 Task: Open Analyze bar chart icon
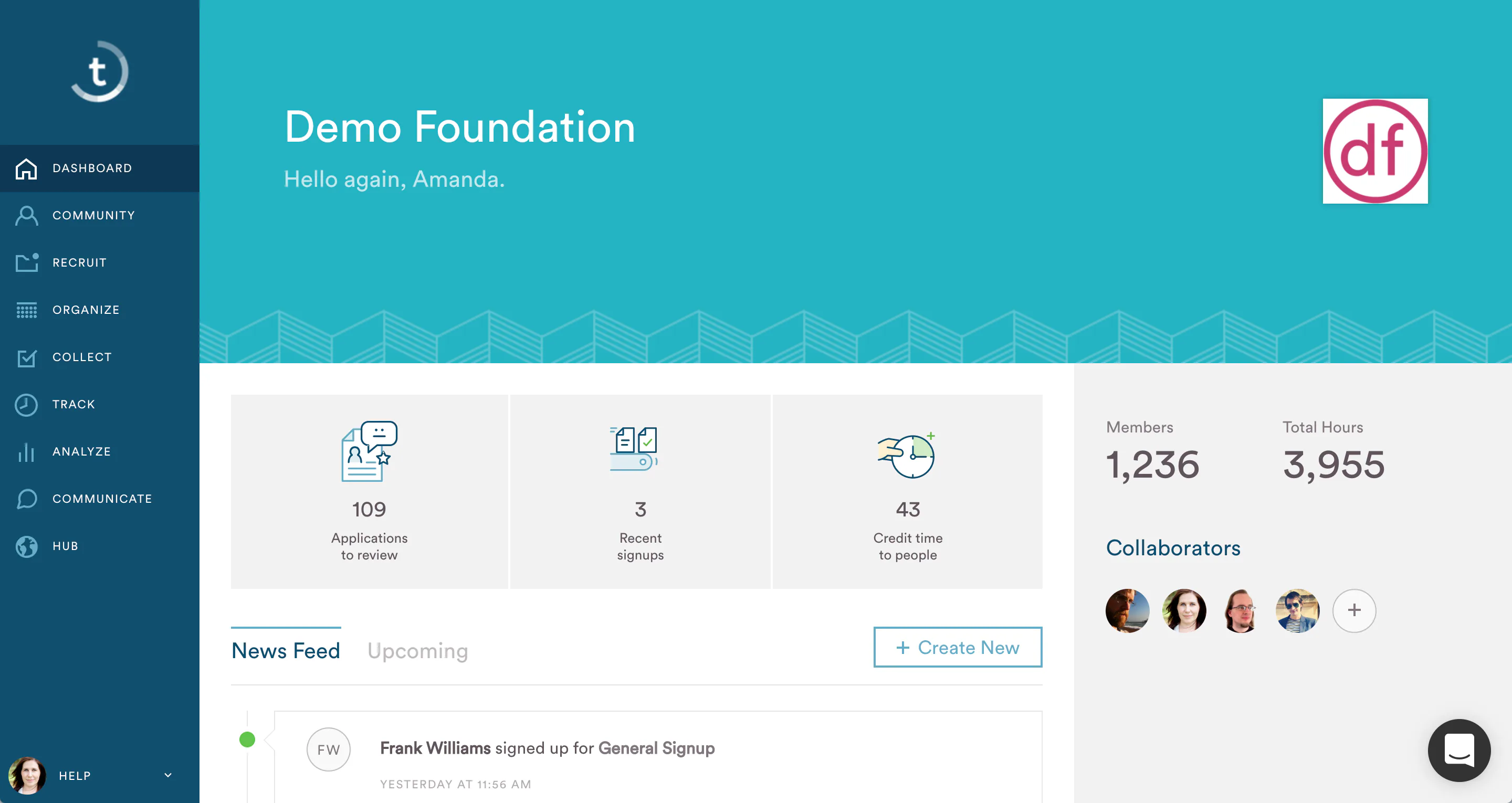[x=26, y=451]
